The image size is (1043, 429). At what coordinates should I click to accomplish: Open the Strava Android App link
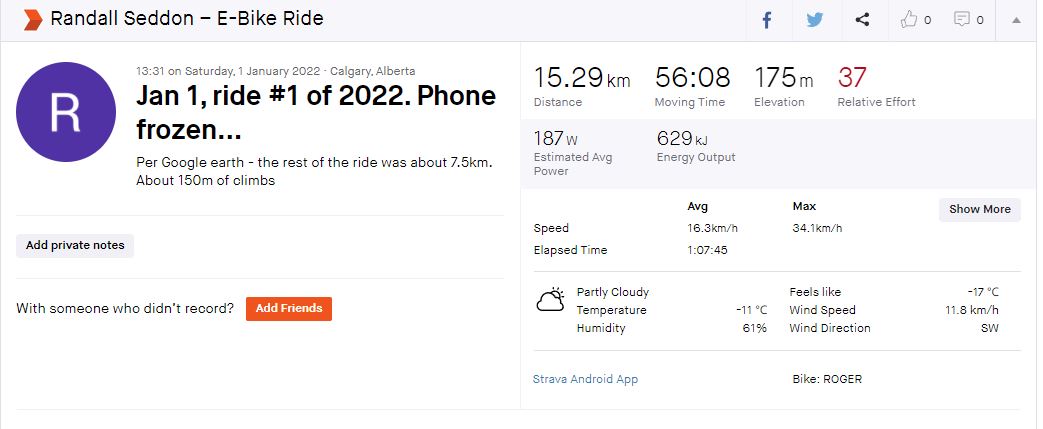(x=585, y=379)
